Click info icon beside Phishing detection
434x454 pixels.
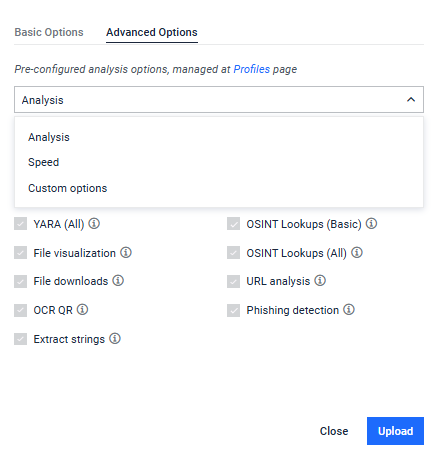[349, 309]
